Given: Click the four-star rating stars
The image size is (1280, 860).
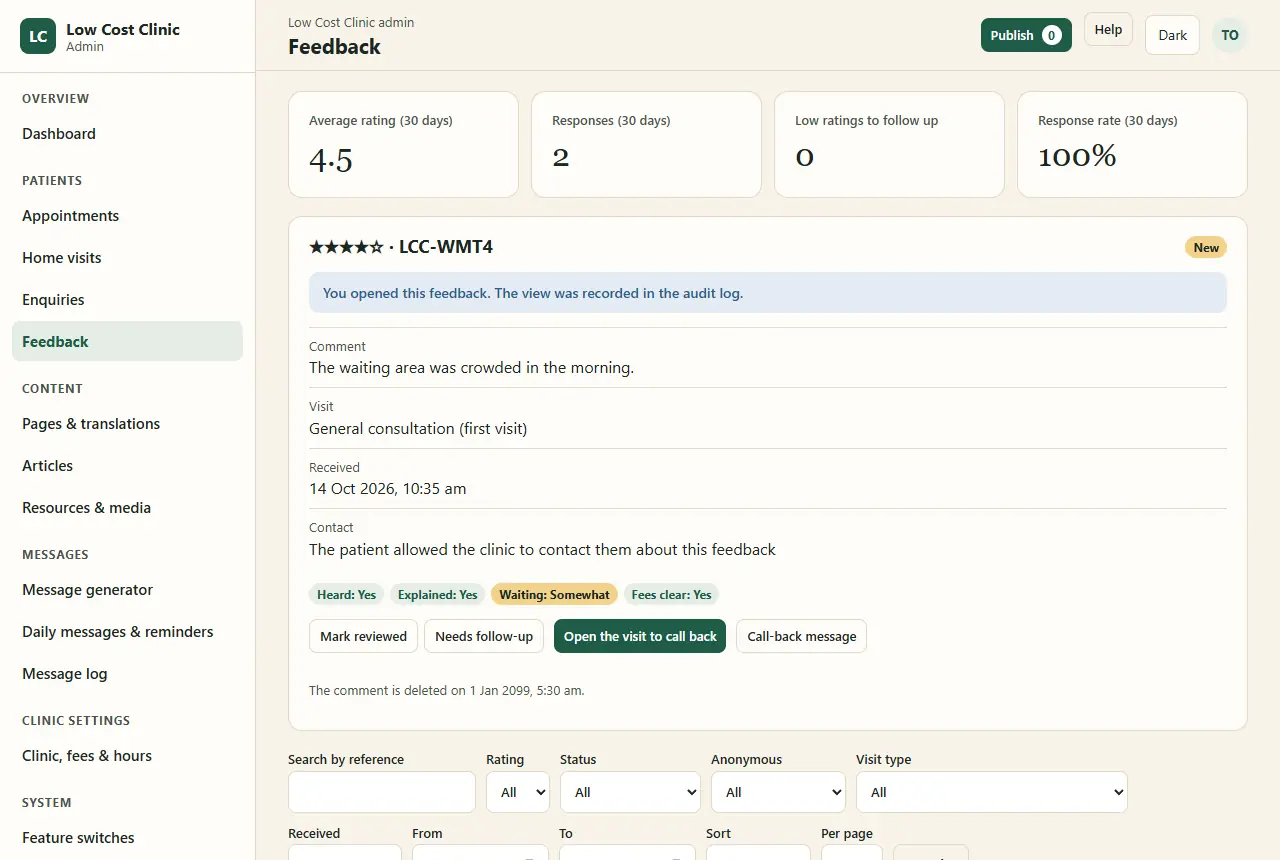Looking at the screenshot, I should (346, 247).
